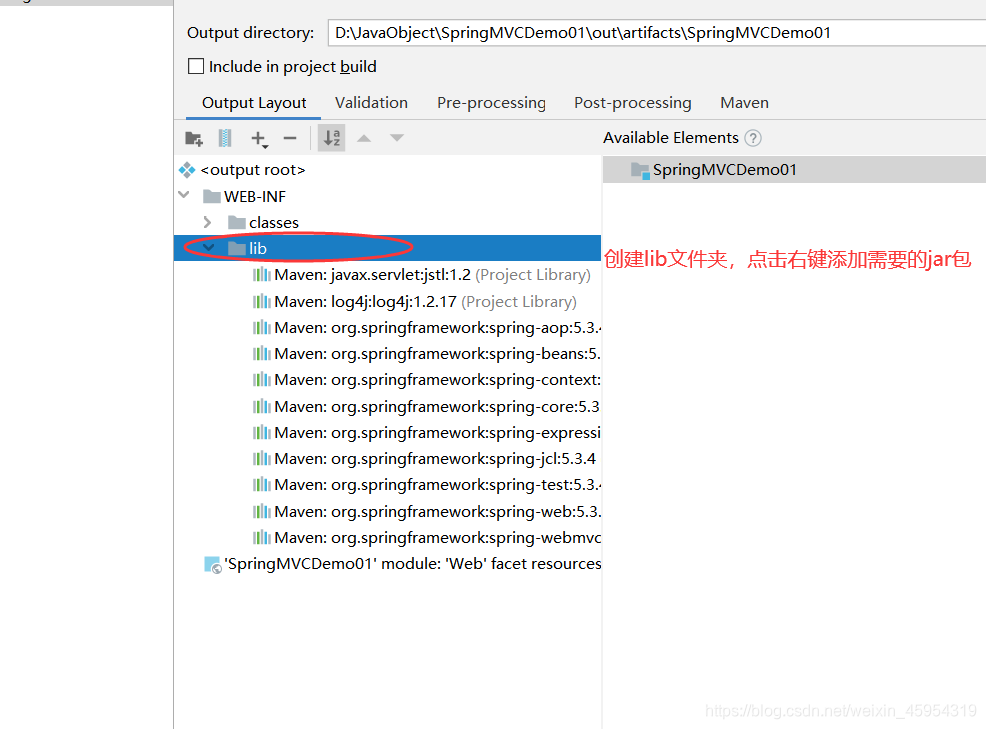Select SpringMVCDemo01 in Available Elements

(794, 170)
